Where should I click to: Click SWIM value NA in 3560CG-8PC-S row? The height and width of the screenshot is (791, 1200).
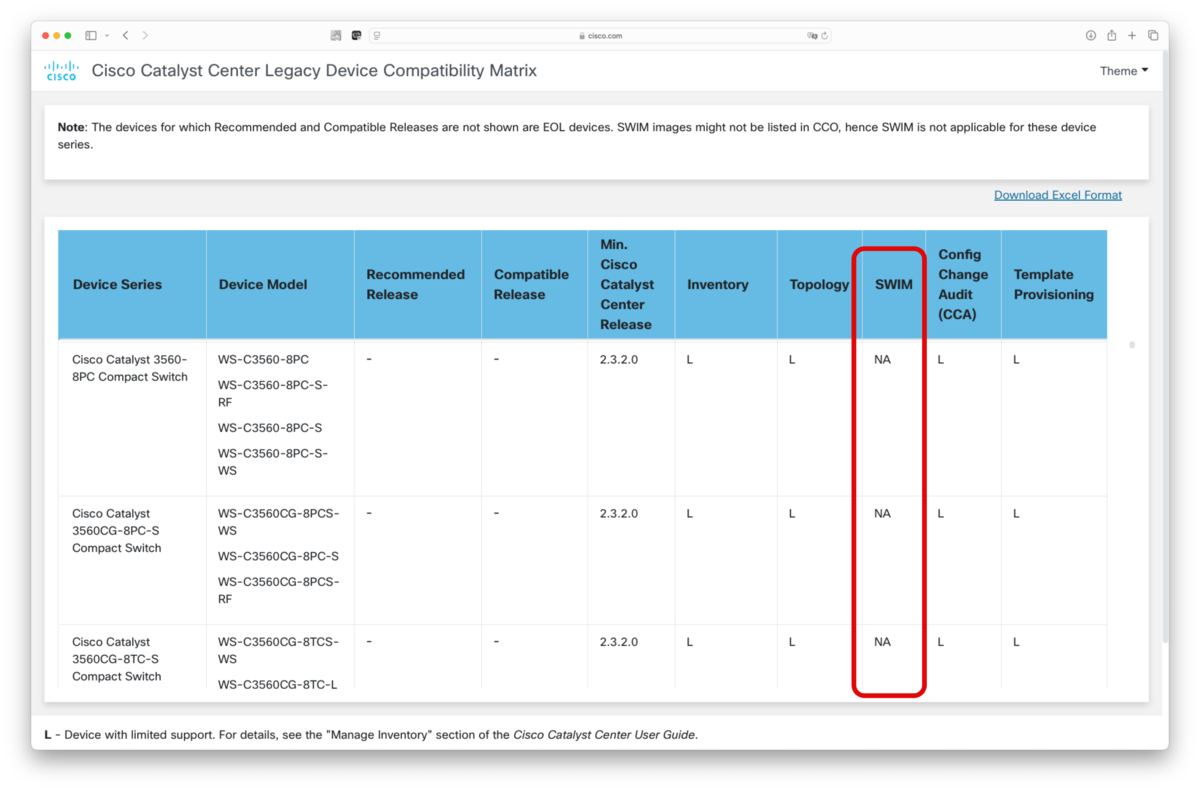[882, 513]
